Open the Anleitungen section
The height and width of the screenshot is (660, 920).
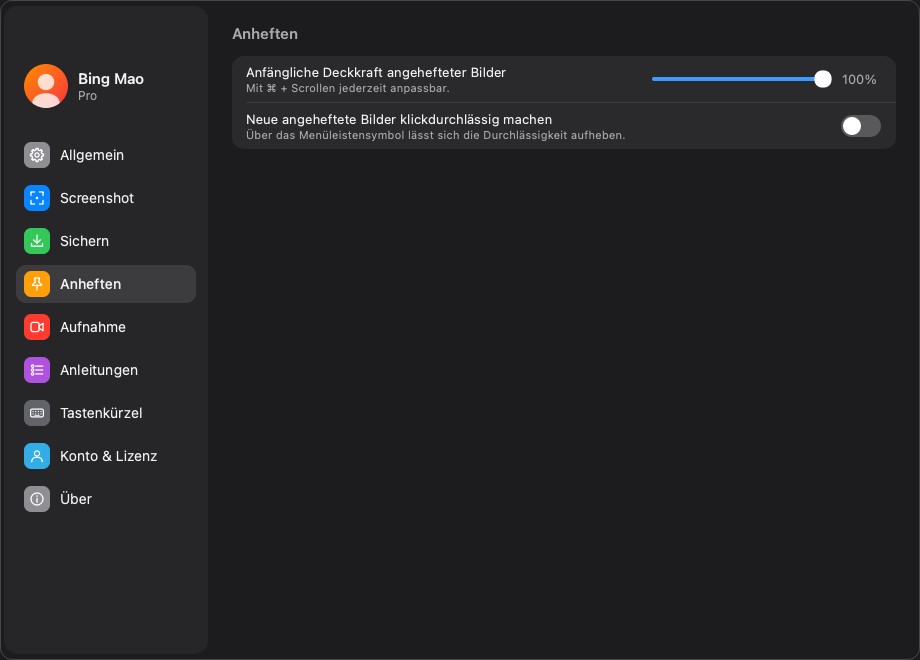pos(106,370)
